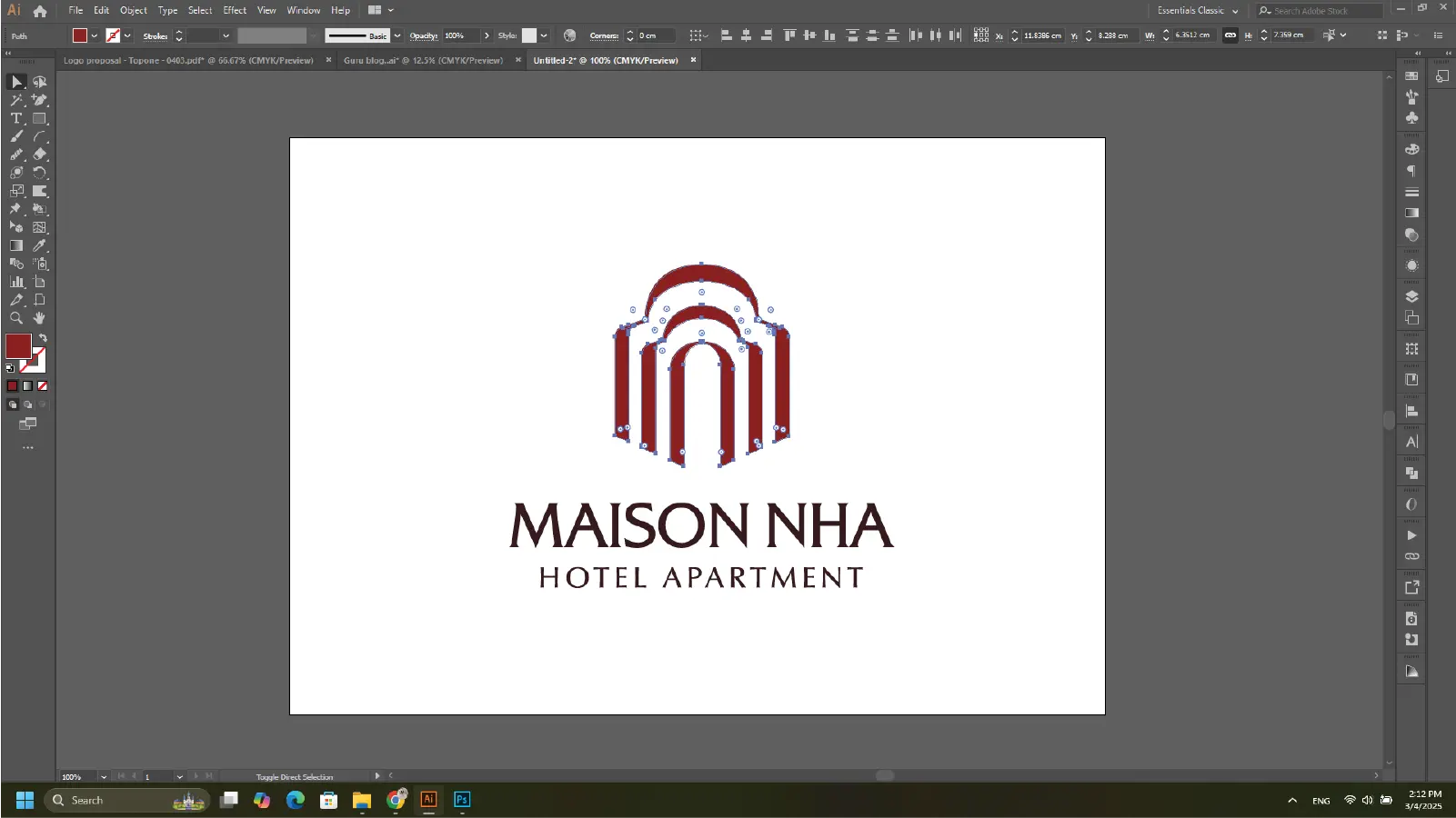Open the Character panel icon
This screenshot has height=818, width=1456.
click(x=1411, y=442)
